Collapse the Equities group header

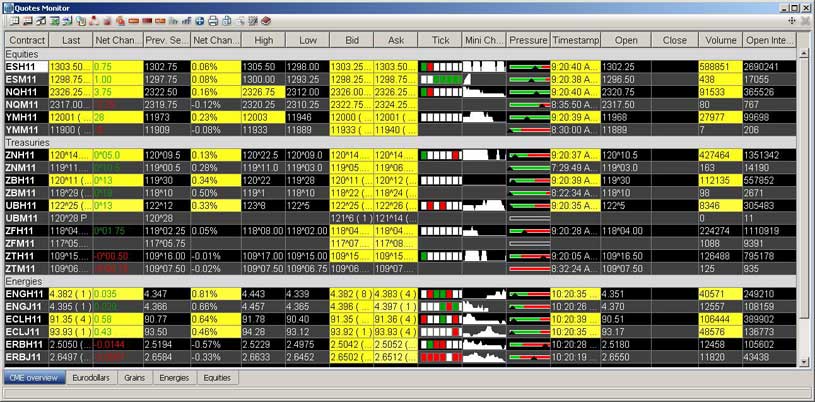pos(24,54)
